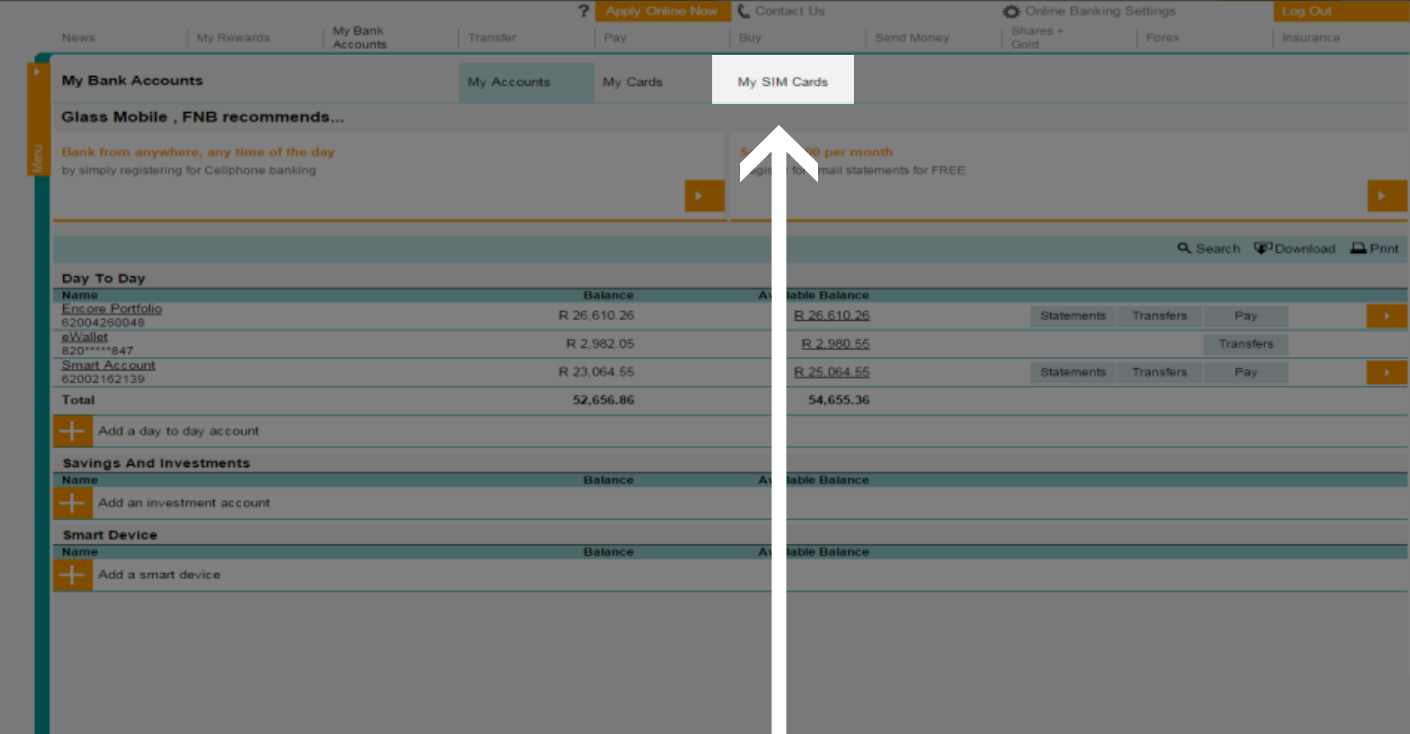Open Online Banking Settings gear
This screenshot has height=734, width=1410.
1012,11
